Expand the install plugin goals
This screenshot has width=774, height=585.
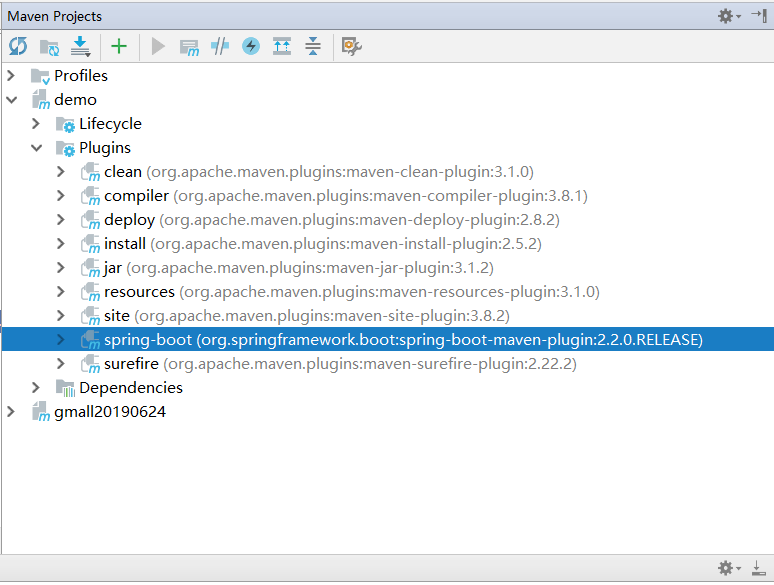[x=61, y=243]
